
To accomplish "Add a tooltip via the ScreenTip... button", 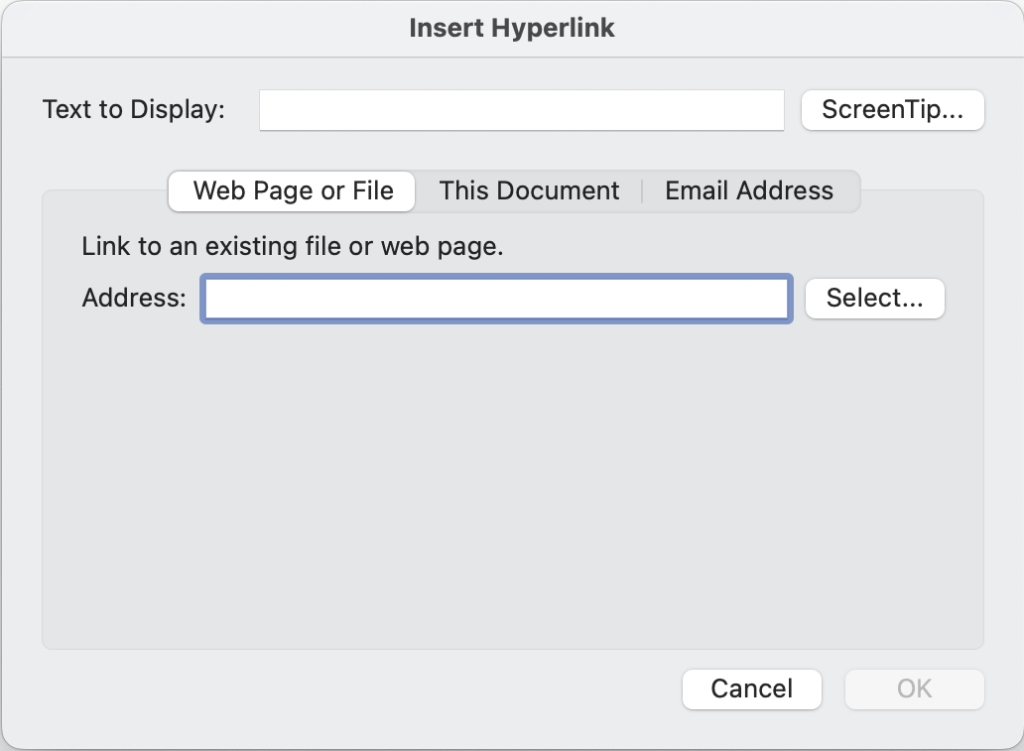I will coord(892,110).
